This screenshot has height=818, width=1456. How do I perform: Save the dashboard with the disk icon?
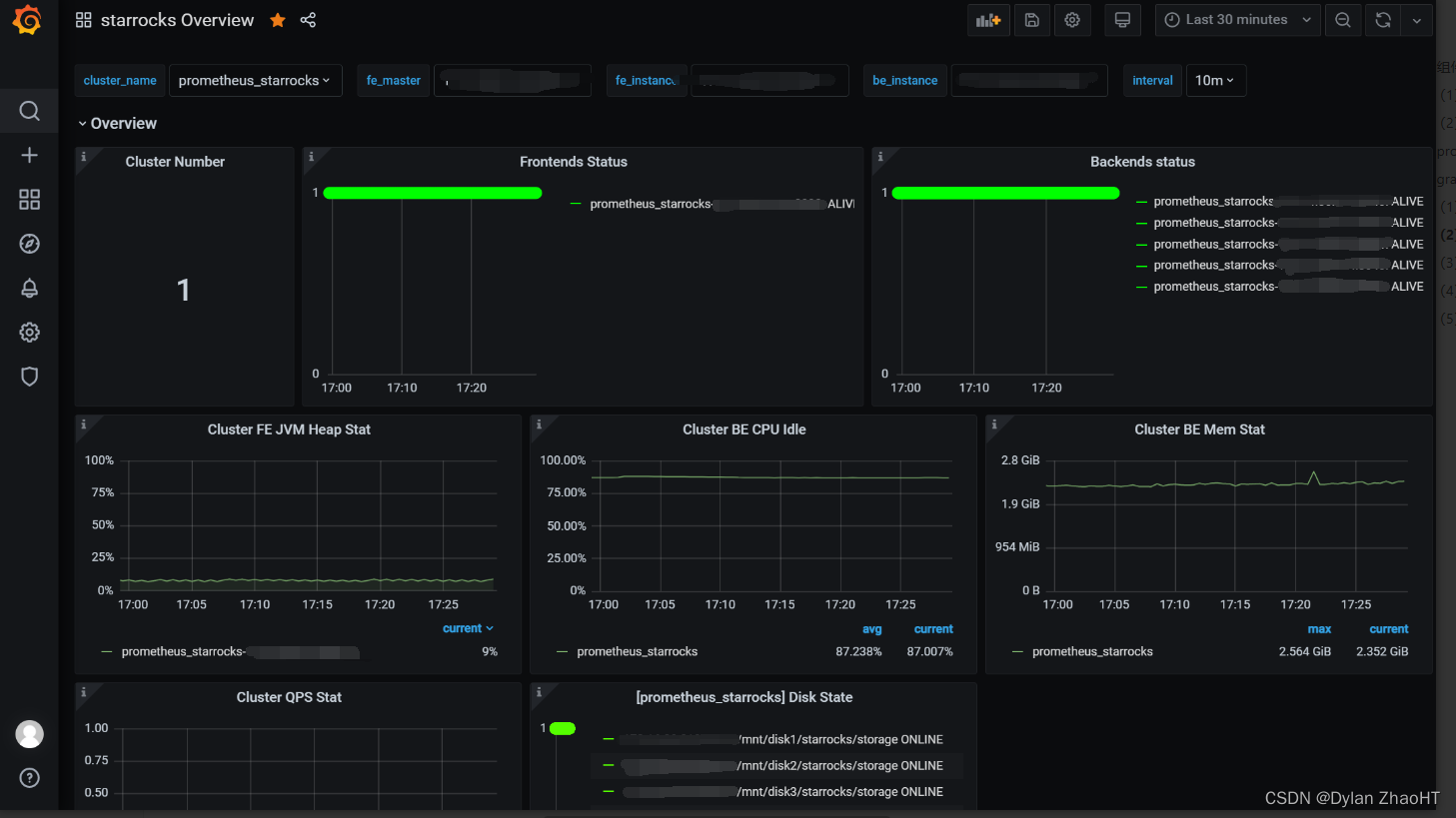pos(1032,20)
